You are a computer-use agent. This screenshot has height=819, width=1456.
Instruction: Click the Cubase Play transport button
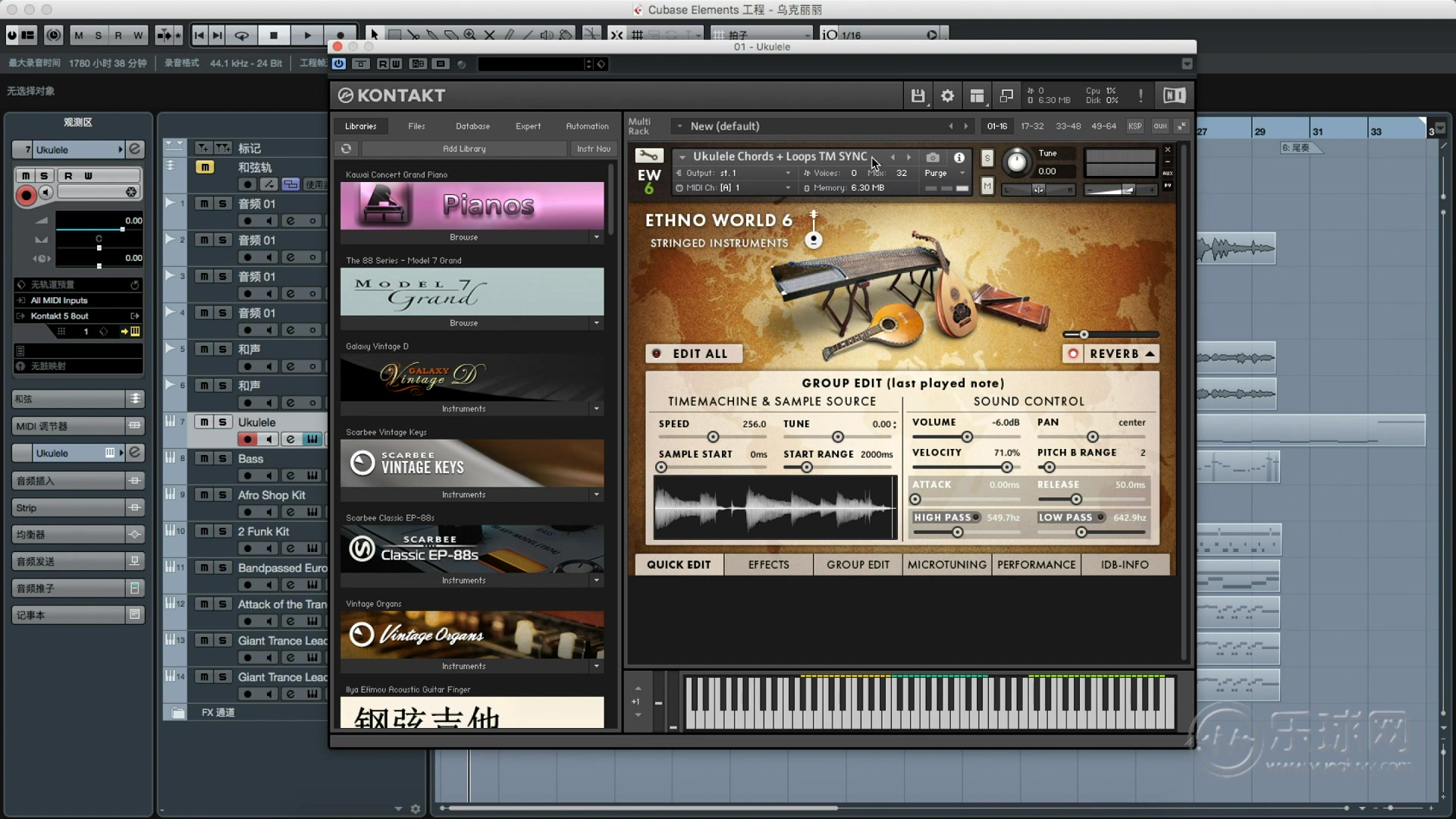307,35
